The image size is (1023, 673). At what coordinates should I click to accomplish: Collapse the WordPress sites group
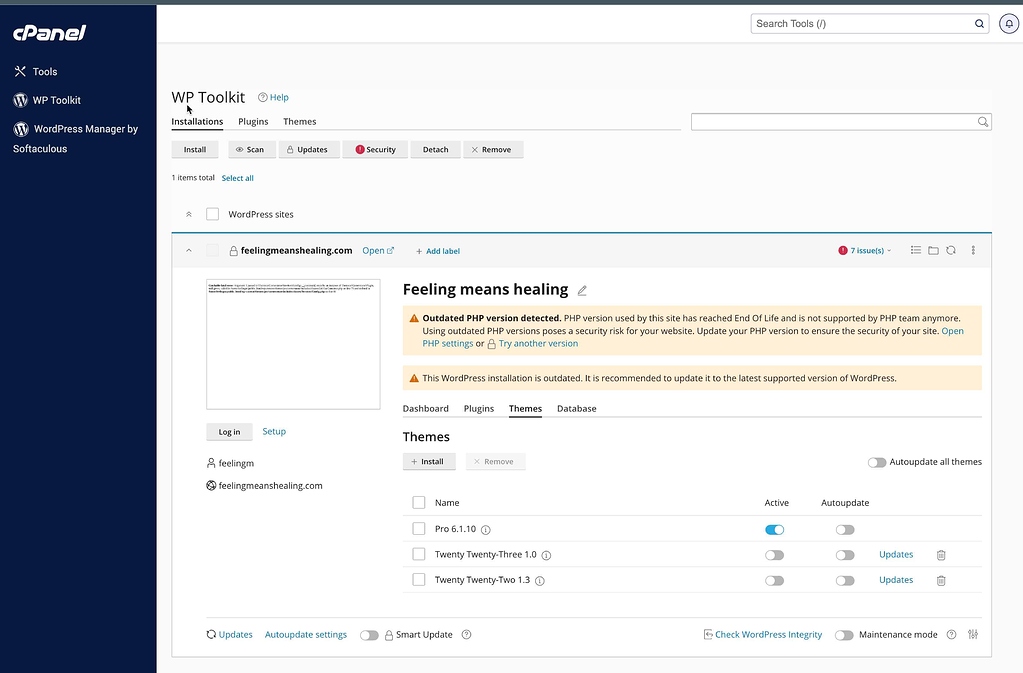coord(188,213)
